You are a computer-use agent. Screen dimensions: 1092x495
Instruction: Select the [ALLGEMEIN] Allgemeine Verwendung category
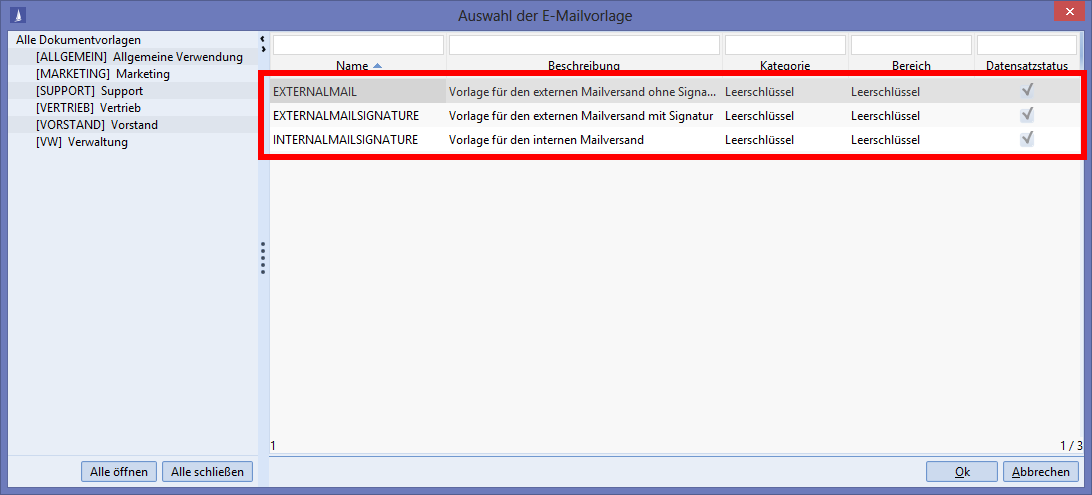pos(138,57)
